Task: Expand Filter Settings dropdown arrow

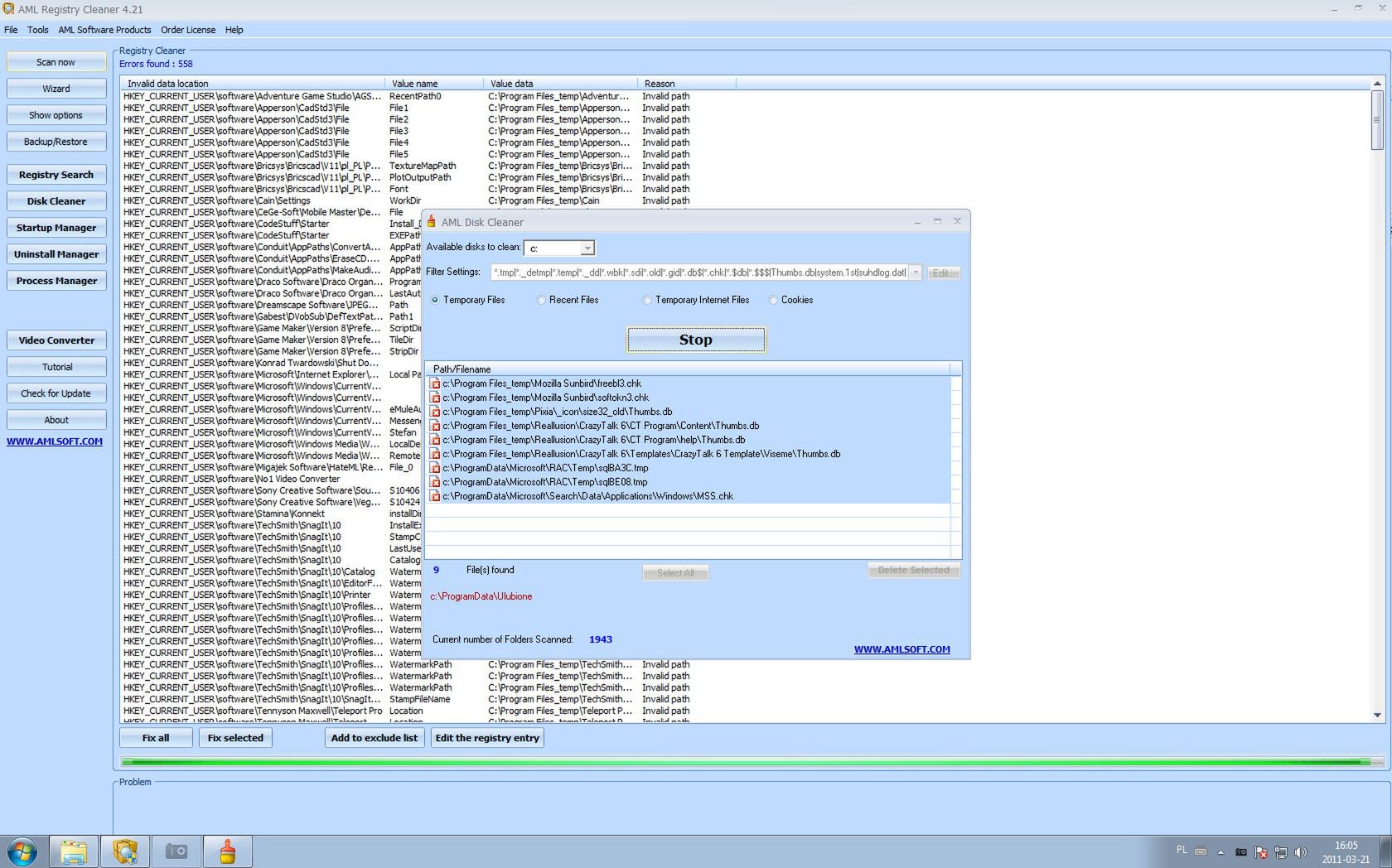Action: [x=916, y=272]
